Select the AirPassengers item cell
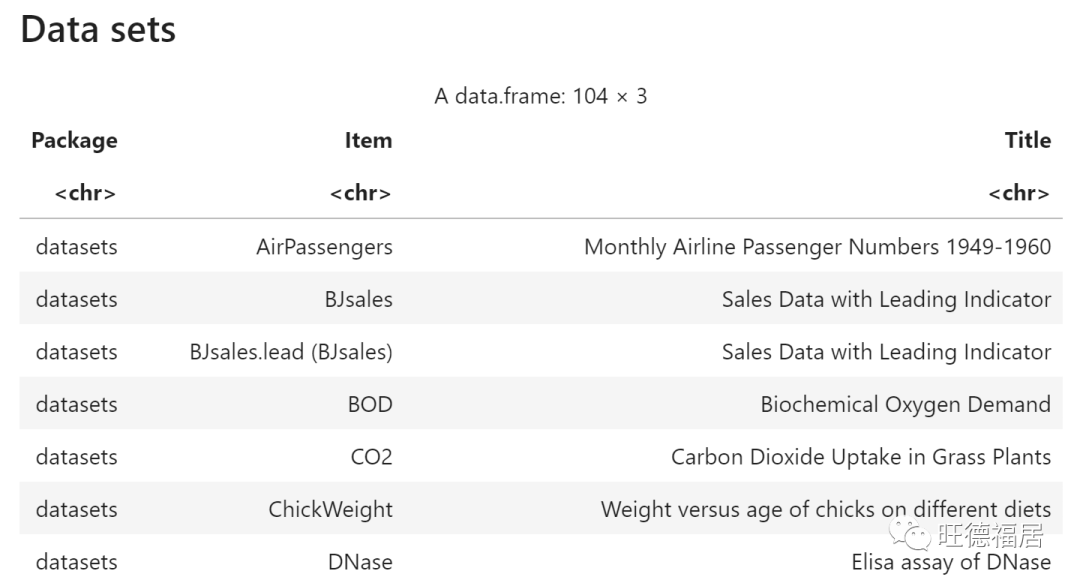The image size is (1080, 583). point(324,247)
